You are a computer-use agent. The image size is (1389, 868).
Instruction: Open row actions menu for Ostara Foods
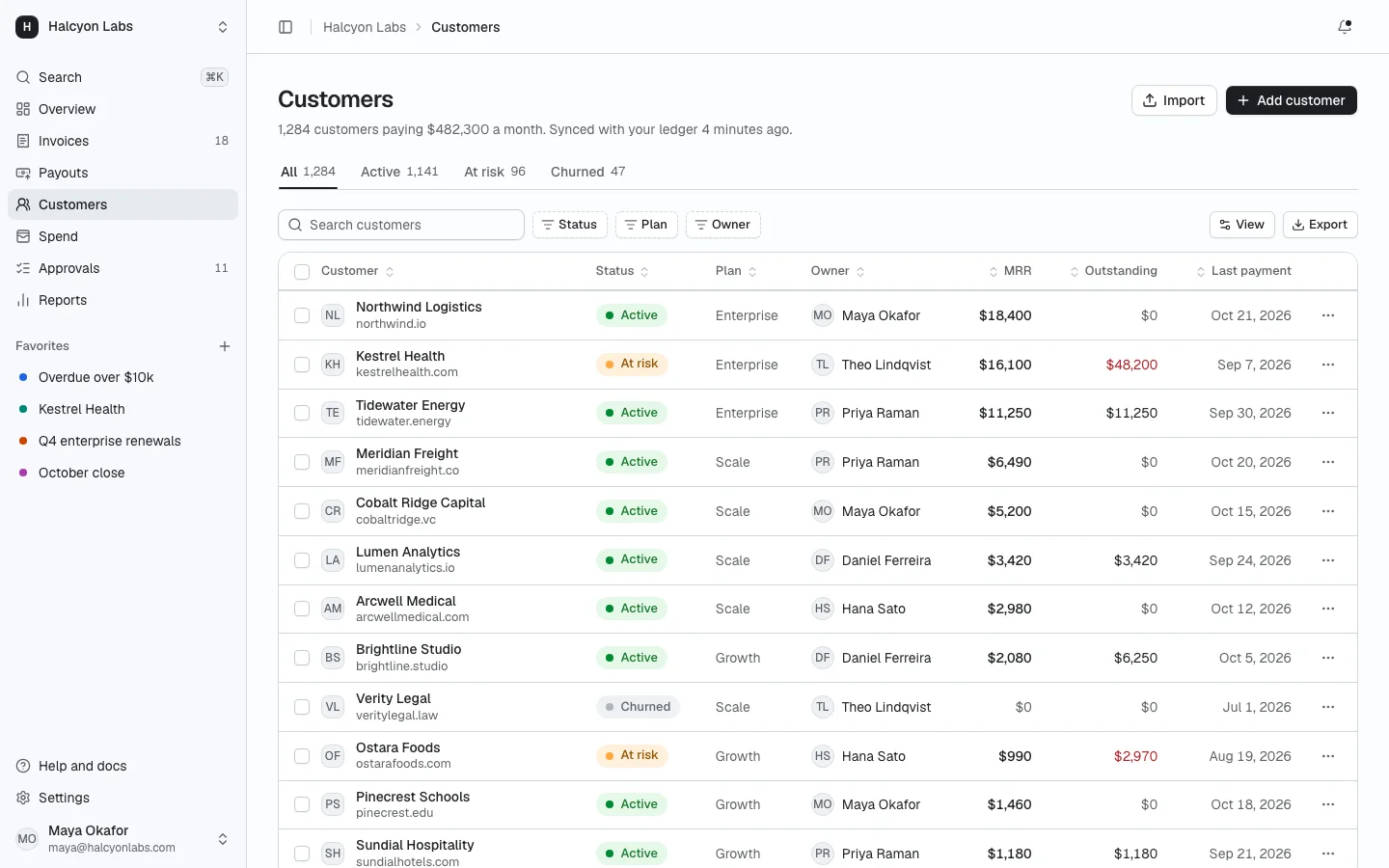click(x=1328, y=756)
